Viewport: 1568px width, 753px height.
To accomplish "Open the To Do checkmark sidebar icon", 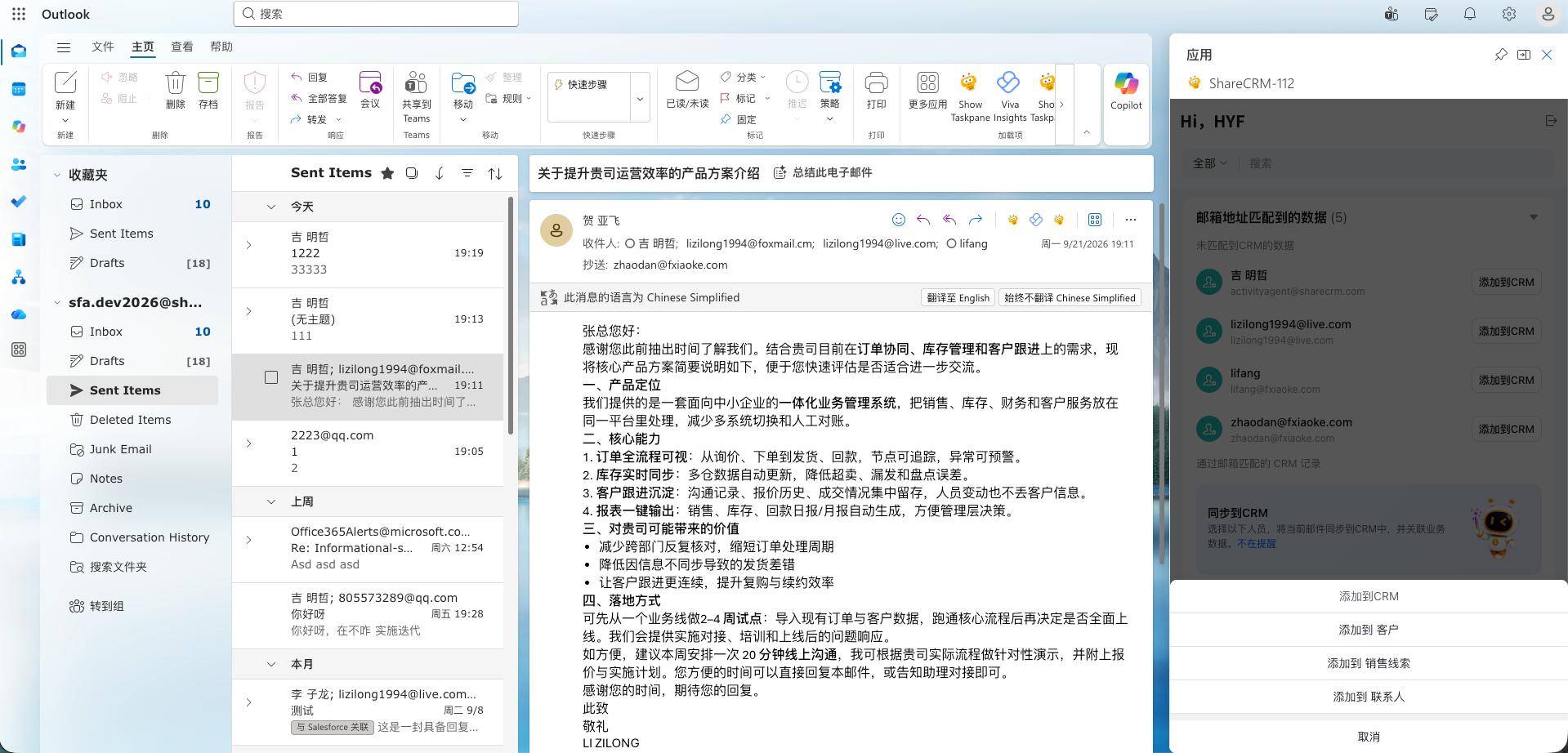I will (19, 202).
